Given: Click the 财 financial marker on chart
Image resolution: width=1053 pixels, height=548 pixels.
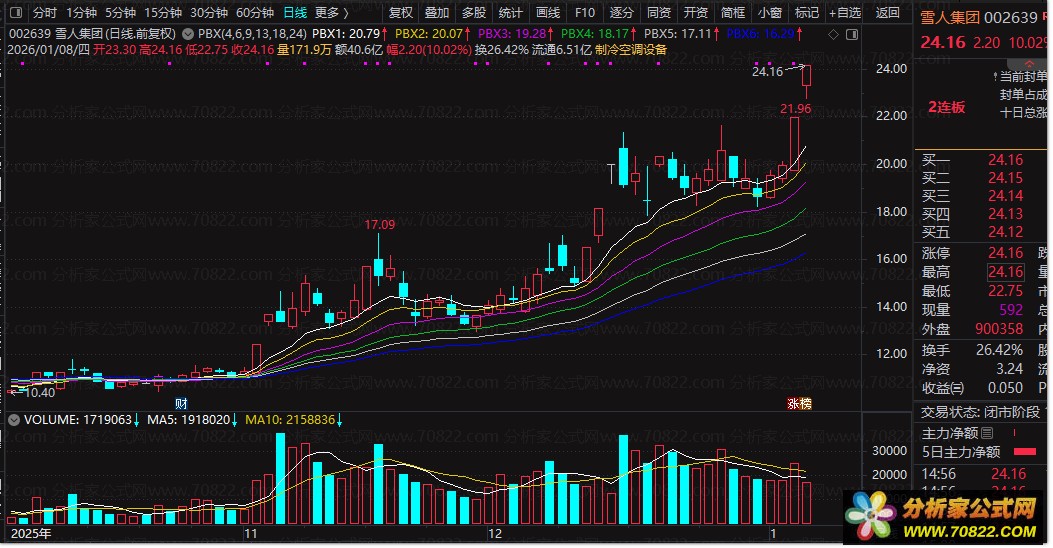Looking at the screenshot, I should (181, 404).
